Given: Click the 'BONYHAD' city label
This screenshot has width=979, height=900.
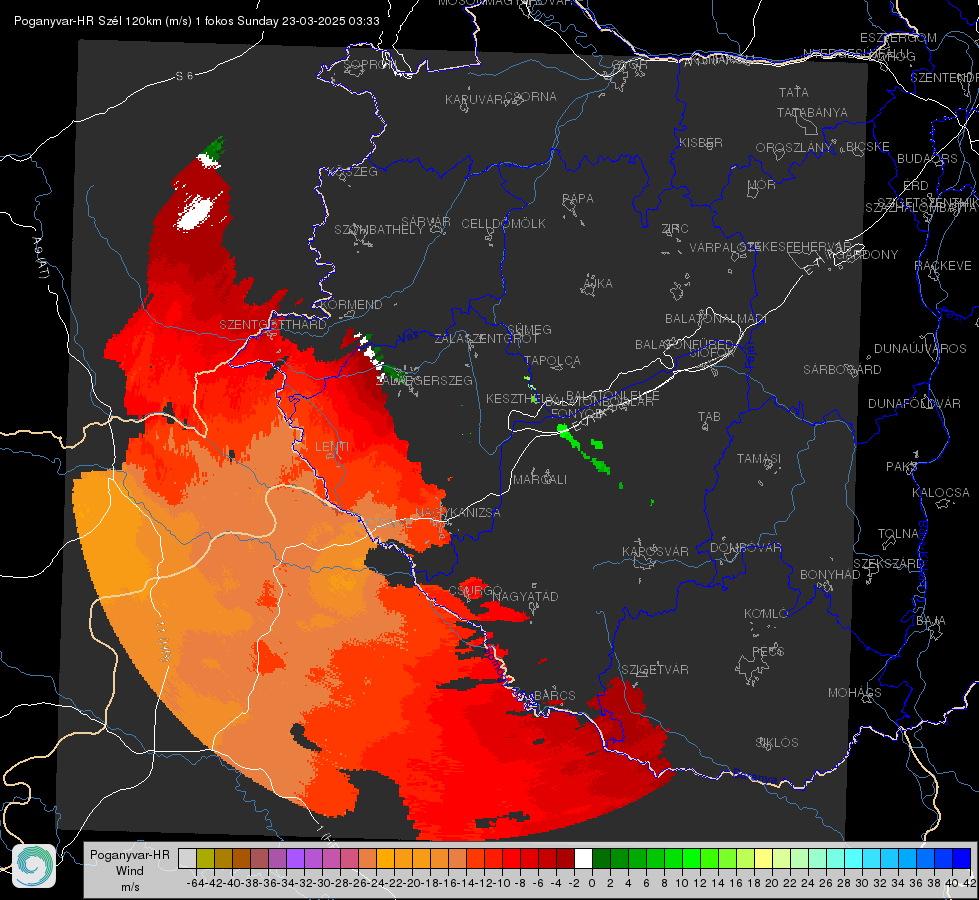Looking at the screenshot, I should (830, 574).
